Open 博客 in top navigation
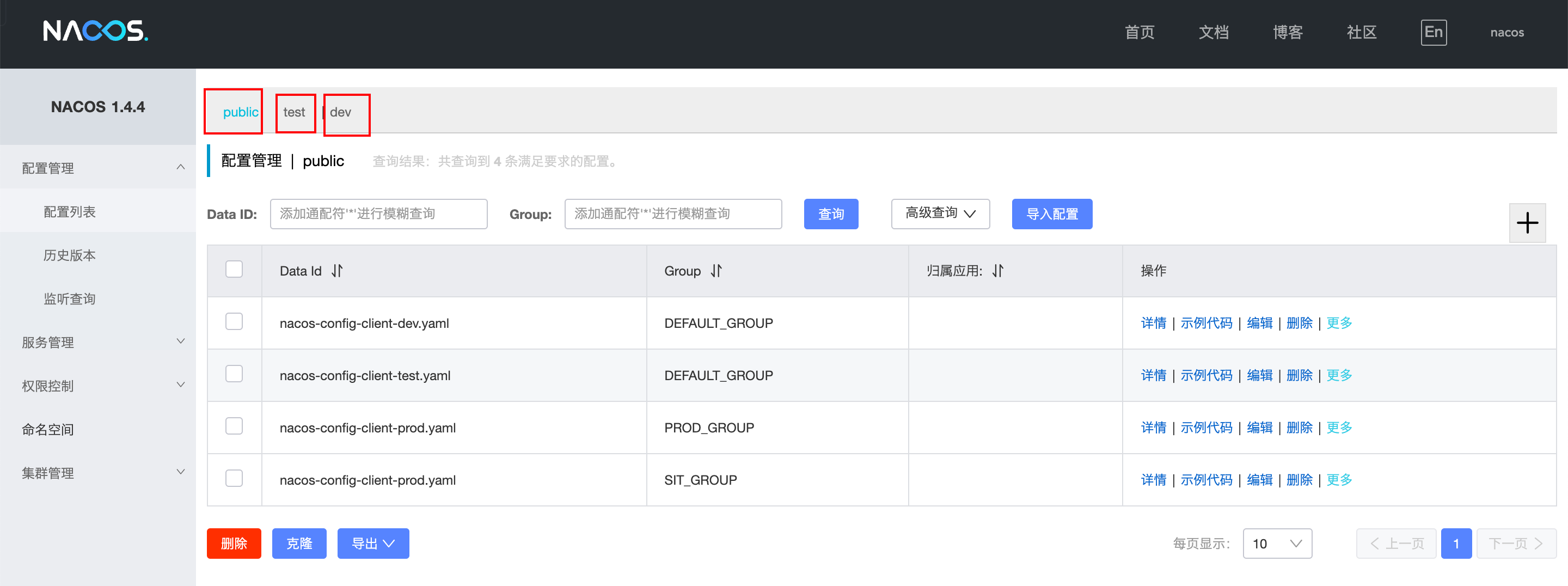 [x=1288, y=32]
